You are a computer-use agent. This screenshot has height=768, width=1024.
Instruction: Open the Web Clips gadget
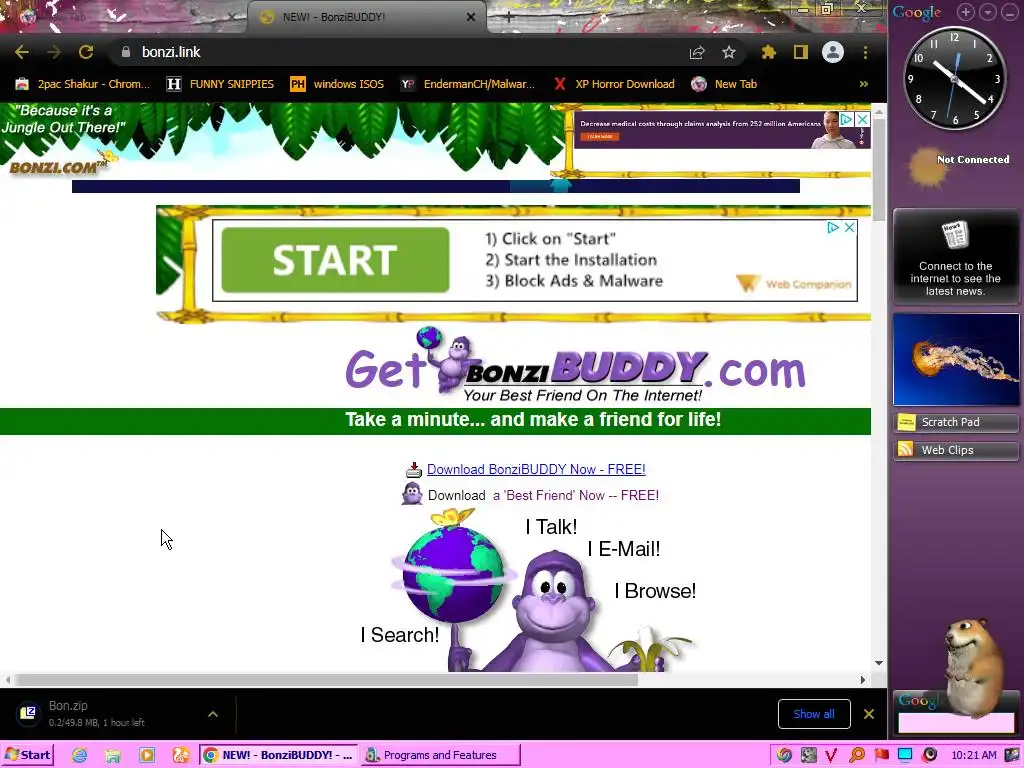pos(955,450)
